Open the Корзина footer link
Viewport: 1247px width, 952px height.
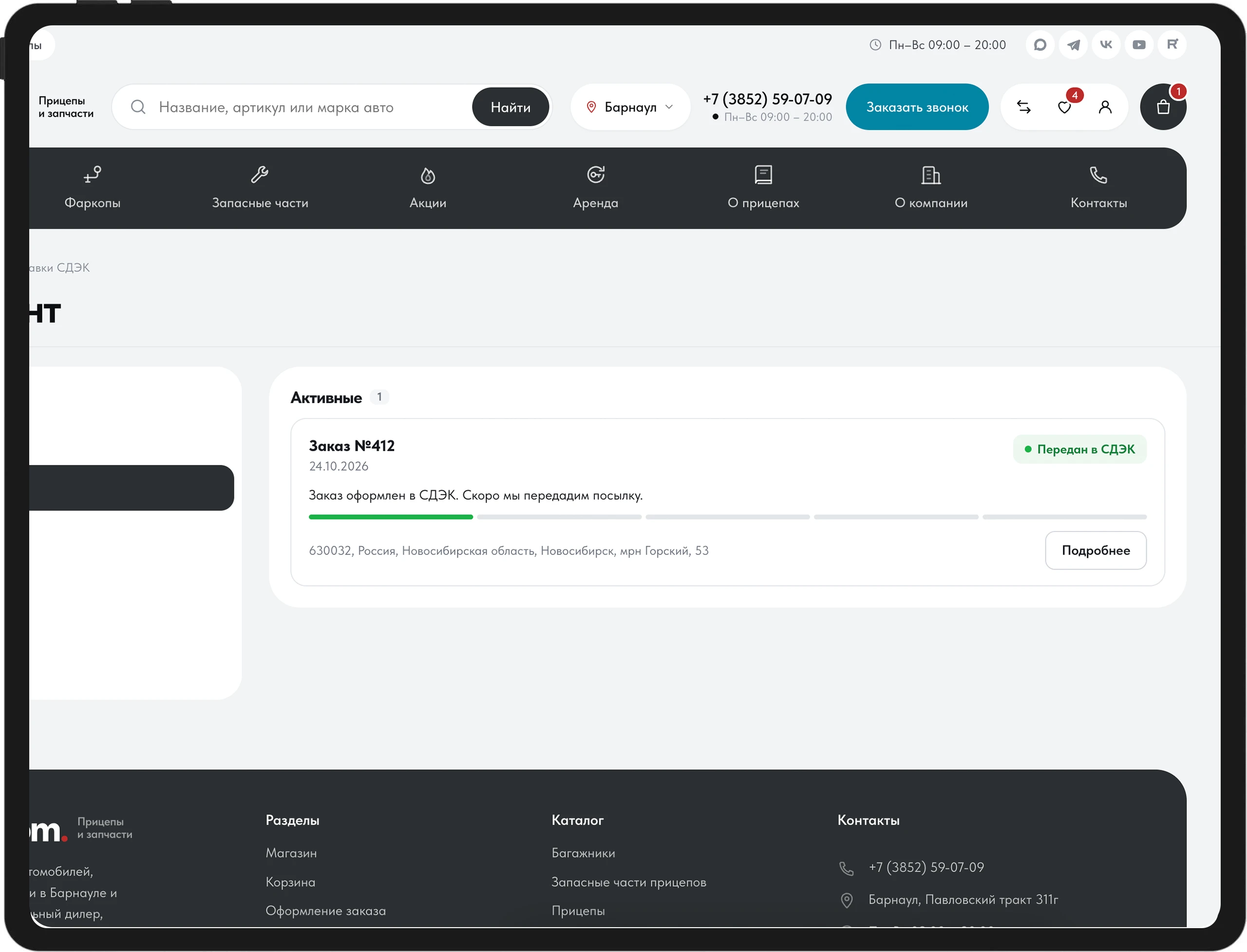point(291,882)
